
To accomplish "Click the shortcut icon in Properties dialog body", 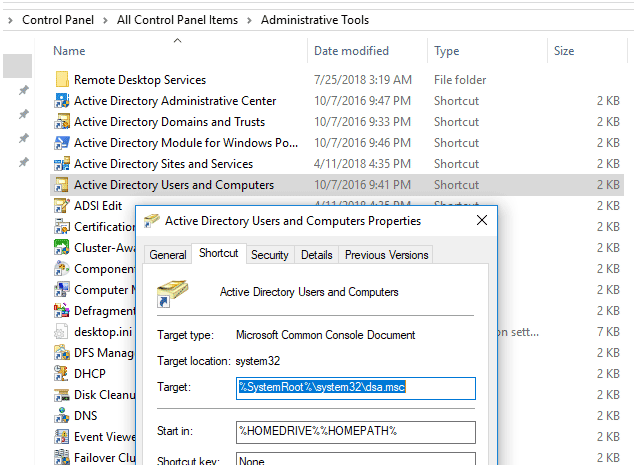I will coord(172,293).
